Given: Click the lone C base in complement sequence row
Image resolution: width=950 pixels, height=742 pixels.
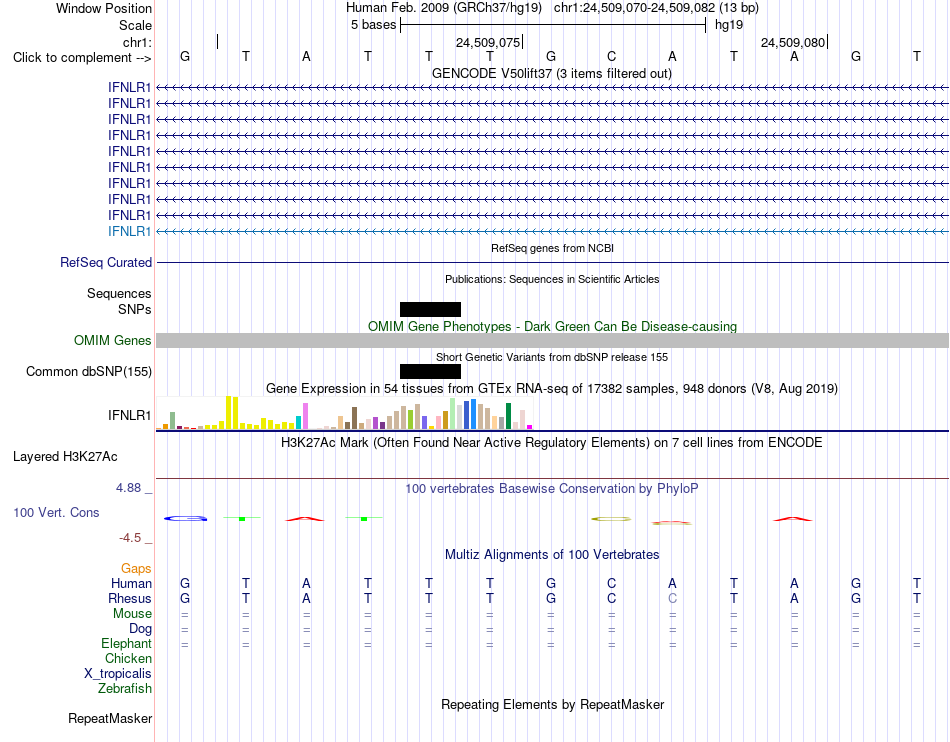Looking at the screenshot, I should click(611, 56).
